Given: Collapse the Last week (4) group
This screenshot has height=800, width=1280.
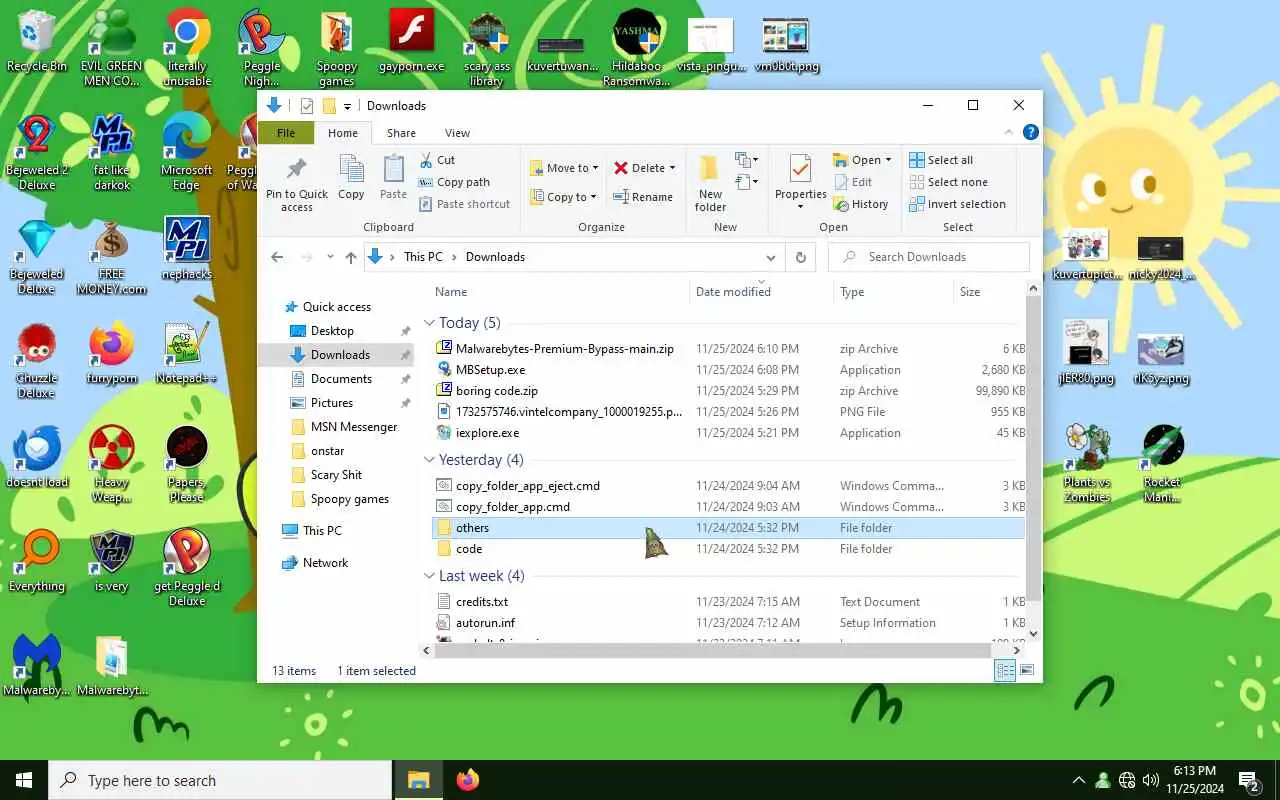Looking at the screenshot, I should tap(429, 576).
